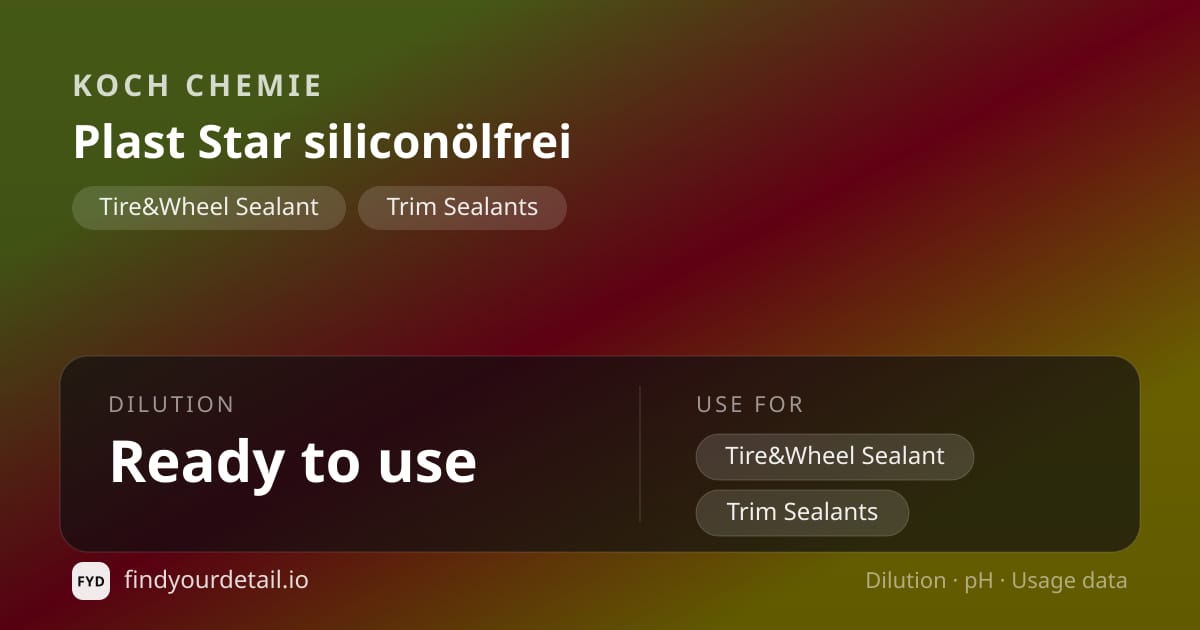Click the vertical divider inside the info card
Viewport: 1200px width, 630px height.
[640, 454]
